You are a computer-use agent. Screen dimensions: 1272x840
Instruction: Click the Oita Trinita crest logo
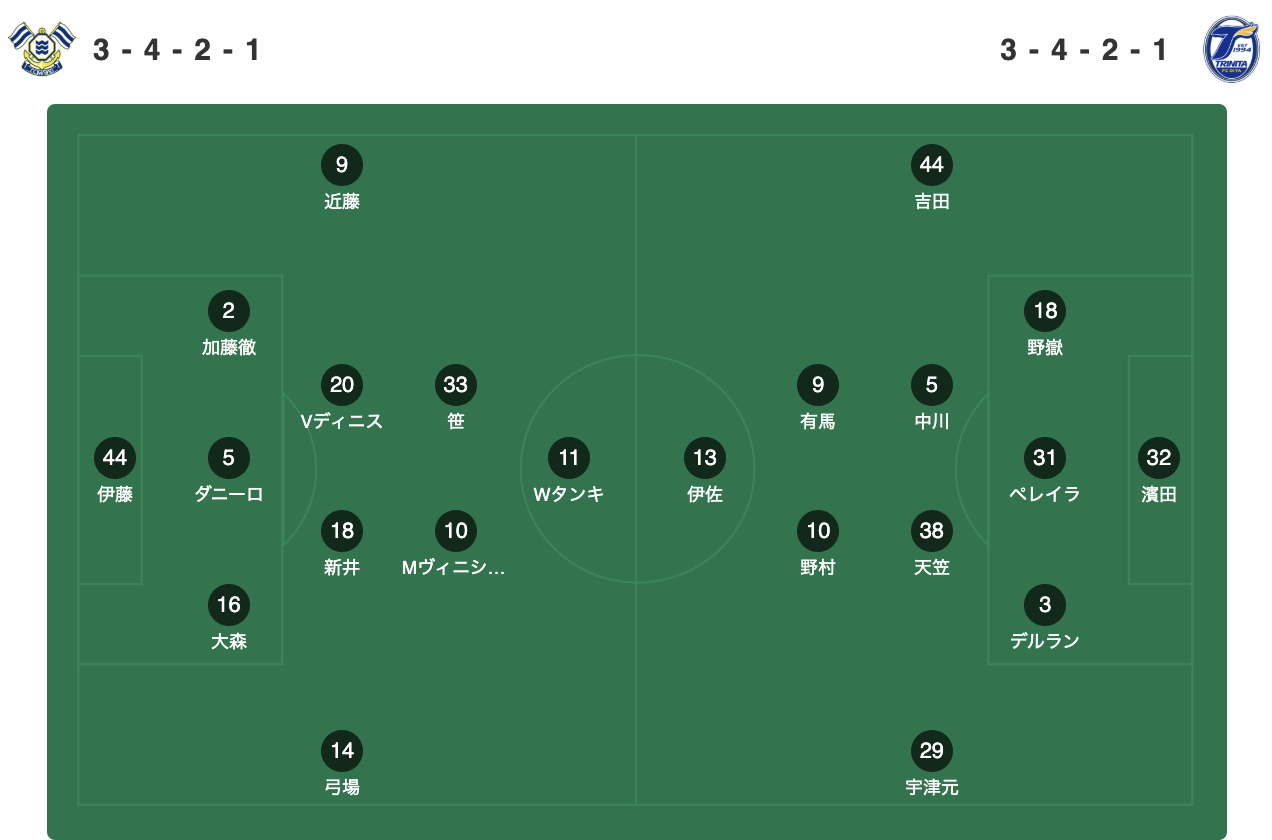pos(1231,48)
